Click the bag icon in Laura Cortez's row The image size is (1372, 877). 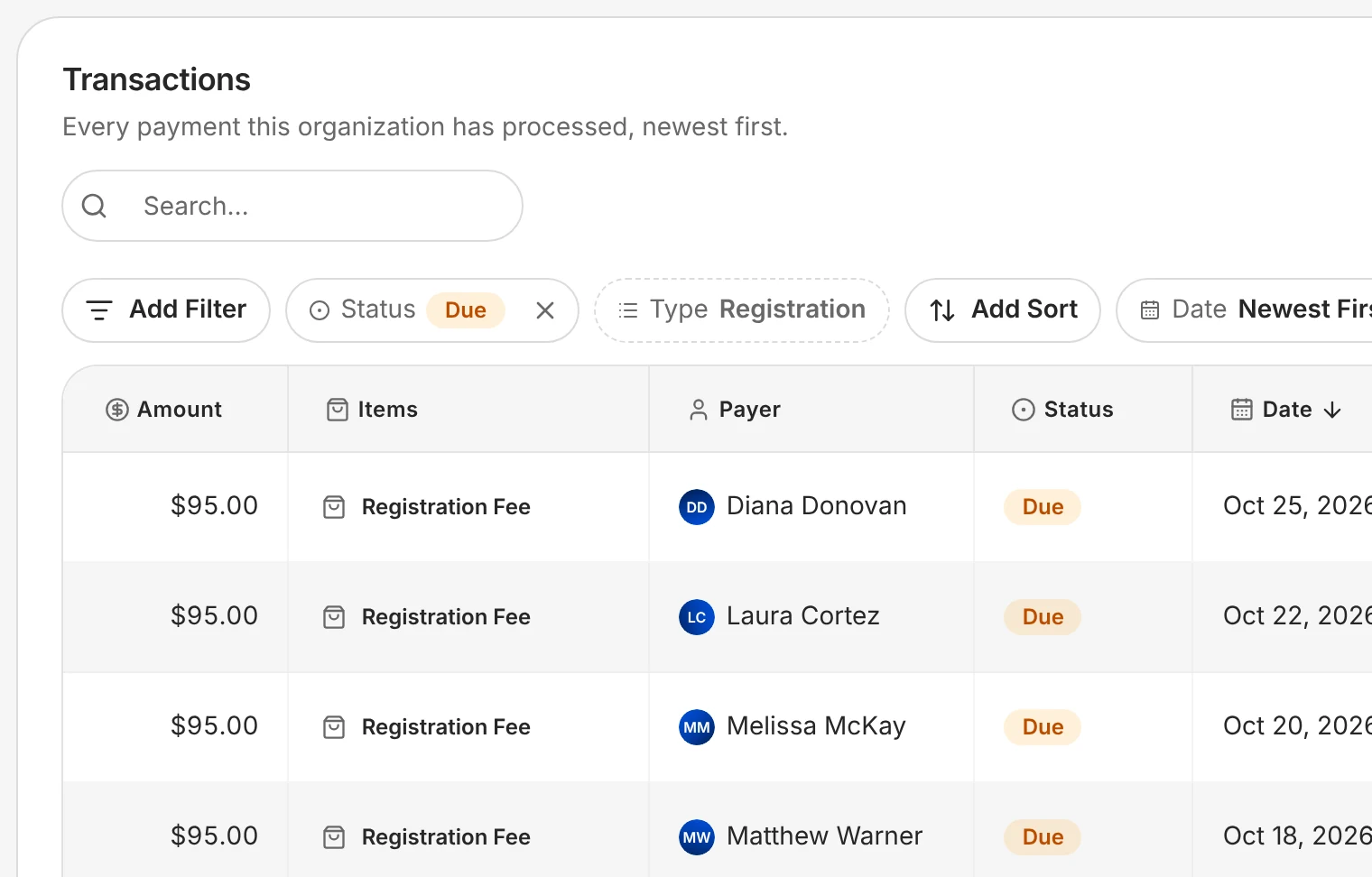tap(334, 617)
